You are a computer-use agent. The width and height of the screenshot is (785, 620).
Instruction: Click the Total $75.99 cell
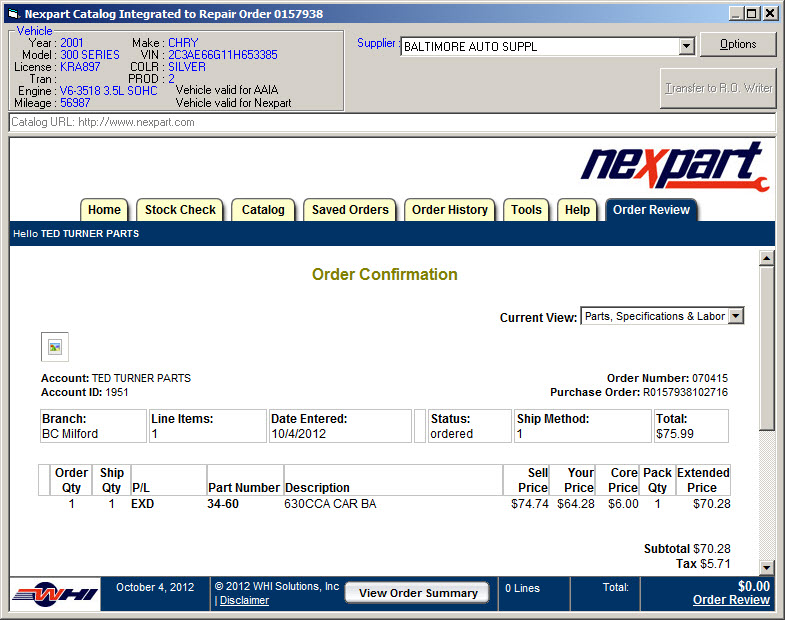pyautogui.click(x=691, y=426)
